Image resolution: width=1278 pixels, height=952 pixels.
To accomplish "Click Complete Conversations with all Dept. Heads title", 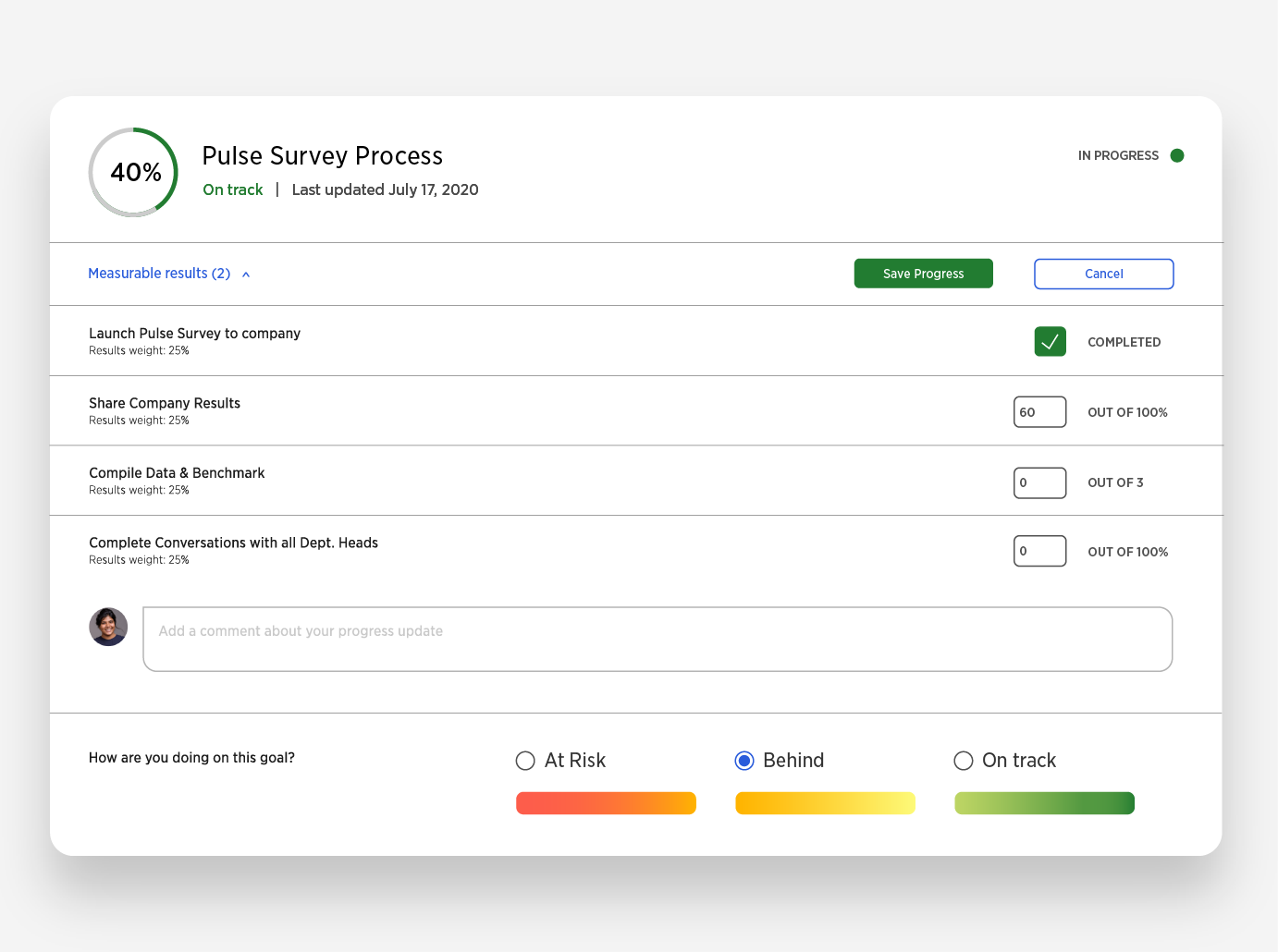I will 233,543.
